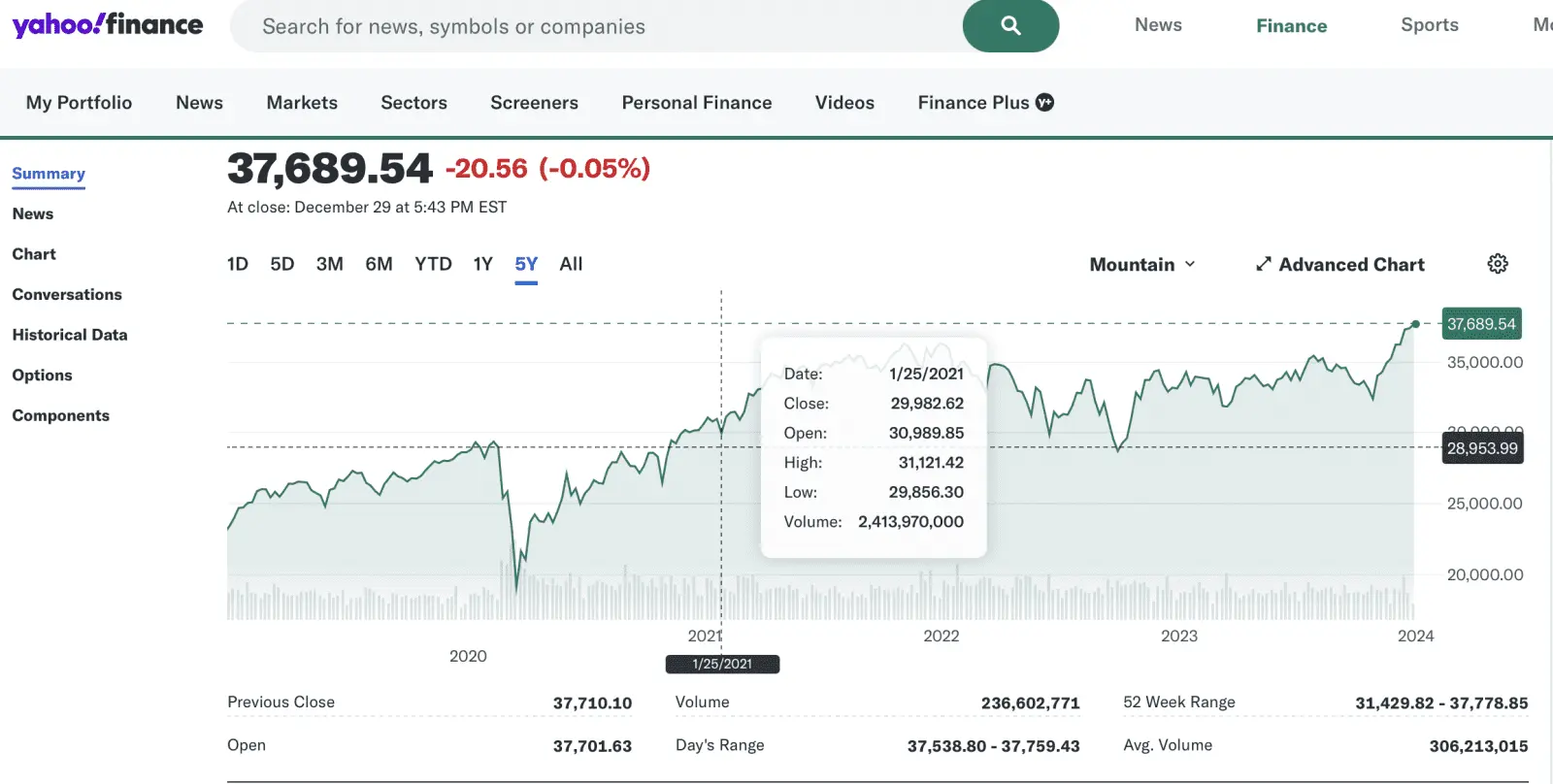
Task: Open the Videos section
Action: 843,102
